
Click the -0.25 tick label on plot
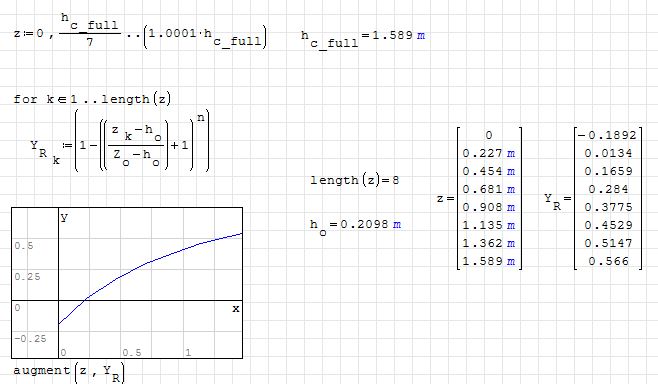tap(30, 339)
